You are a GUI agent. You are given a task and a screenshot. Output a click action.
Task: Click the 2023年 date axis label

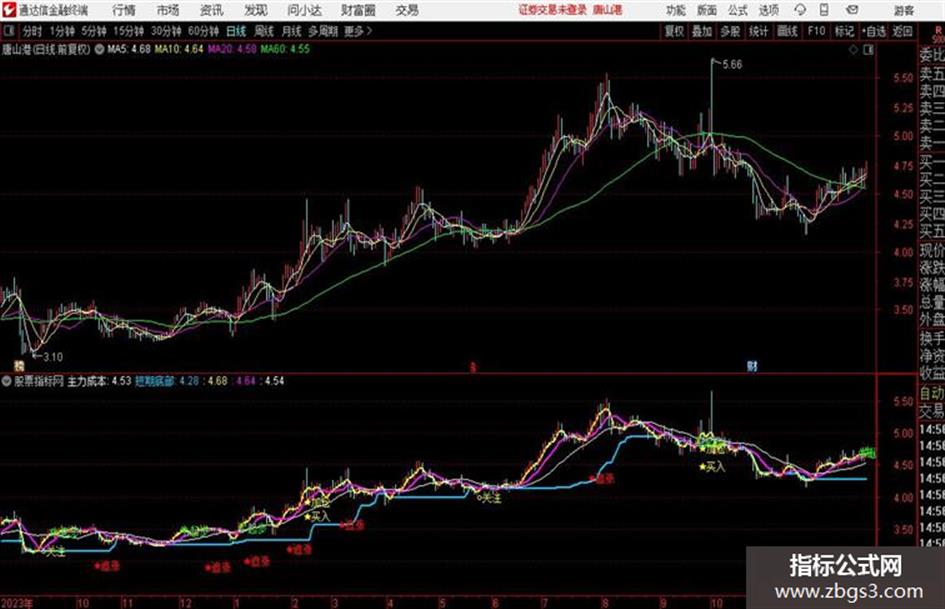pyautogui.click(x=17, y=603)
